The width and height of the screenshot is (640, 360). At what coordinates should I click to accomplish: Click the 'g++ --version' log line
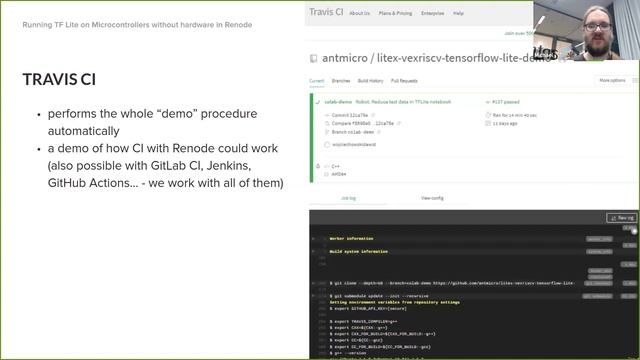tap(348, 353)
